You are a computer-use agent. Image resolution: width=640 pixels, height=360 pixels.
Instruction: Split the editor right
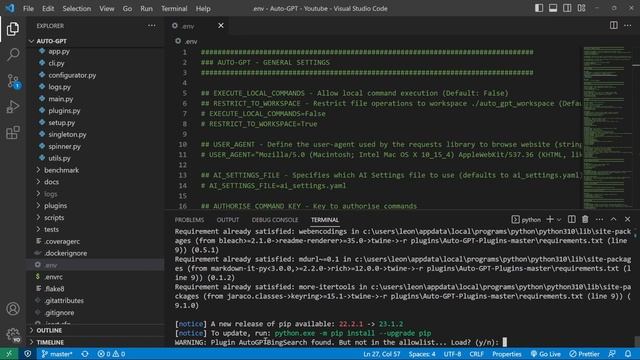(x=613, y=26)
